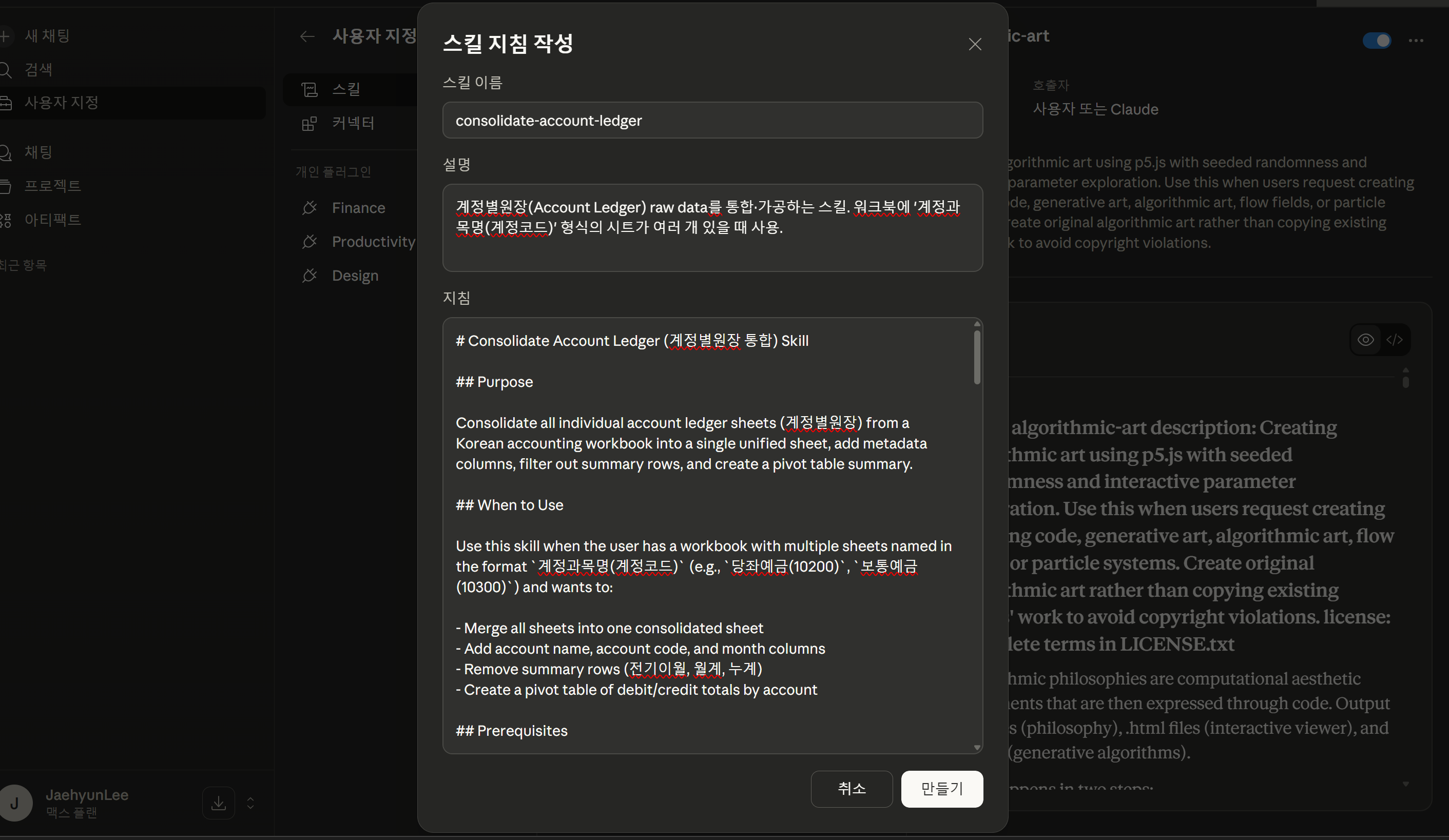Open the 아티팩트 section in the sidebar
This screenshot has width=1449, height=840.
(x=52, y=220)
